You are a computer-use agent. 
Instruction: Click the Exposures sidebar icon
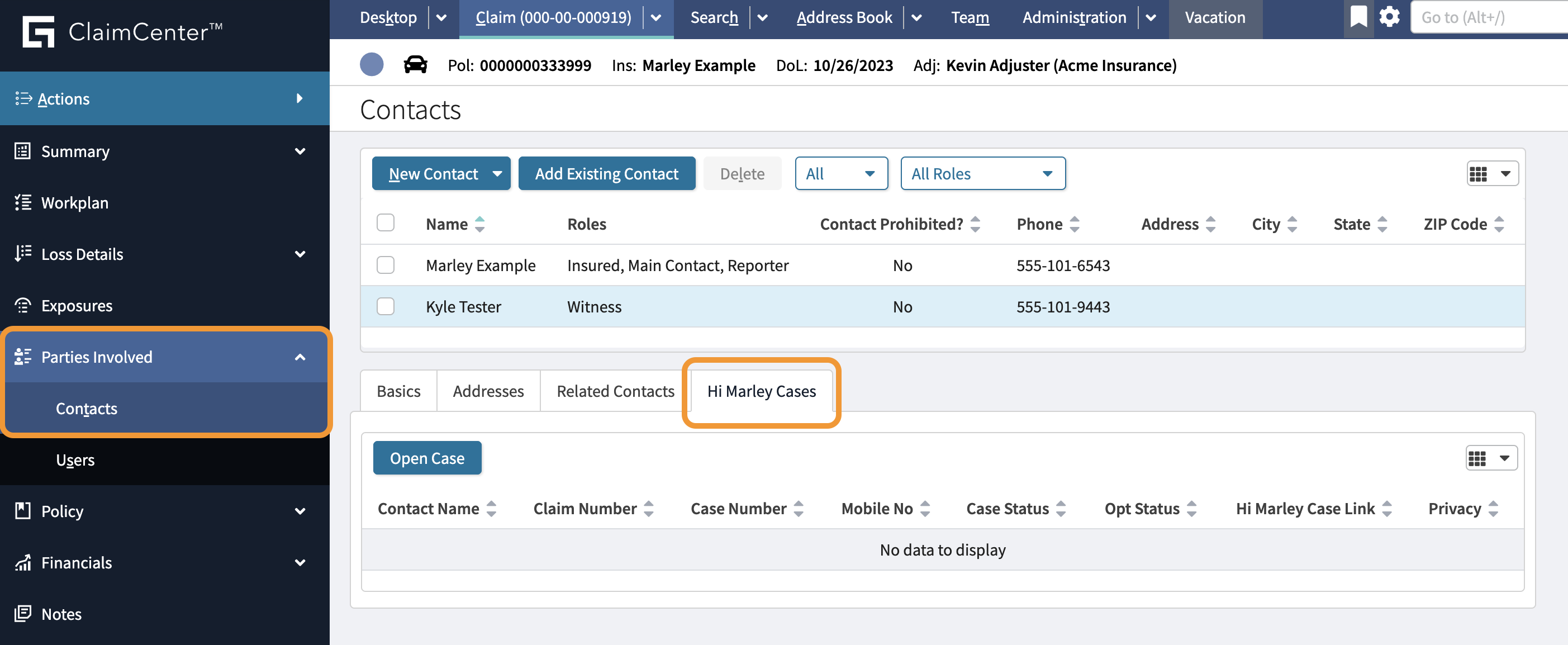click(x=23, y=305)
